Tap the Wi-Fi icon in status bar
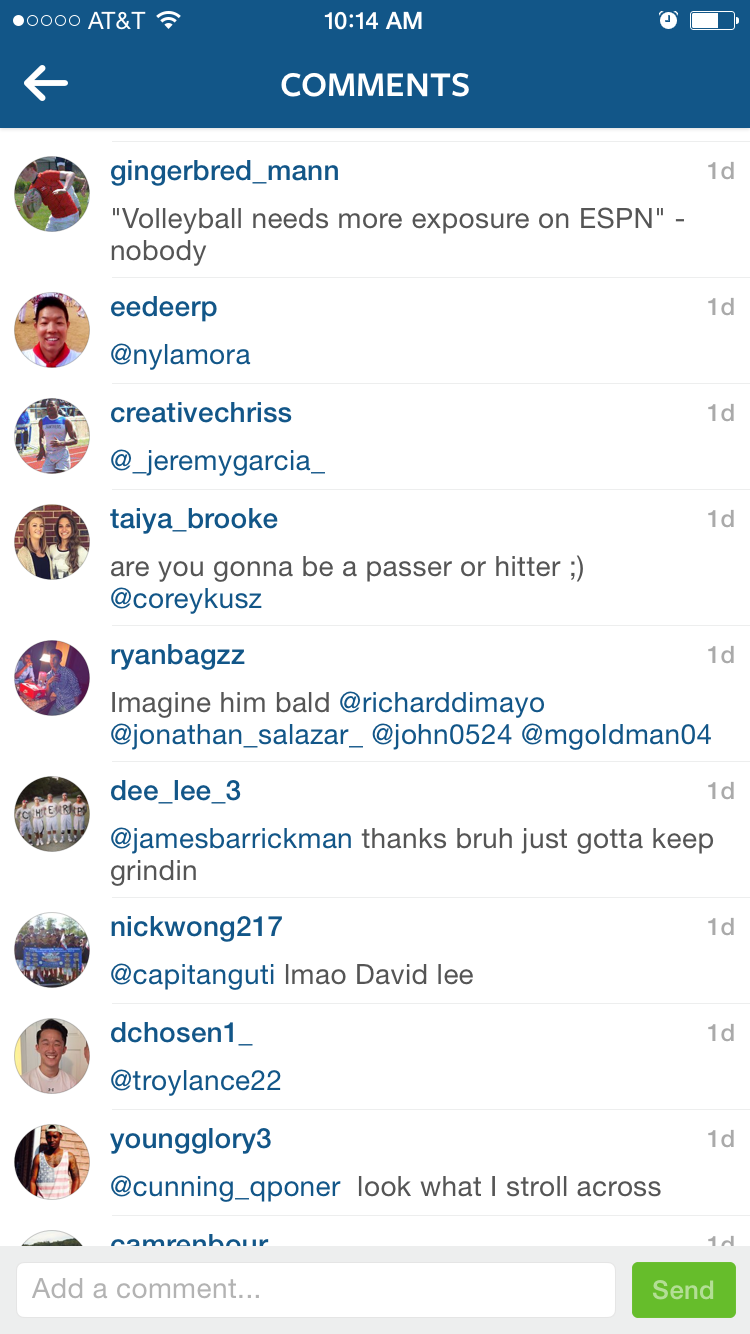This screenshot has height=1334, width=750. tap(168, 20)
